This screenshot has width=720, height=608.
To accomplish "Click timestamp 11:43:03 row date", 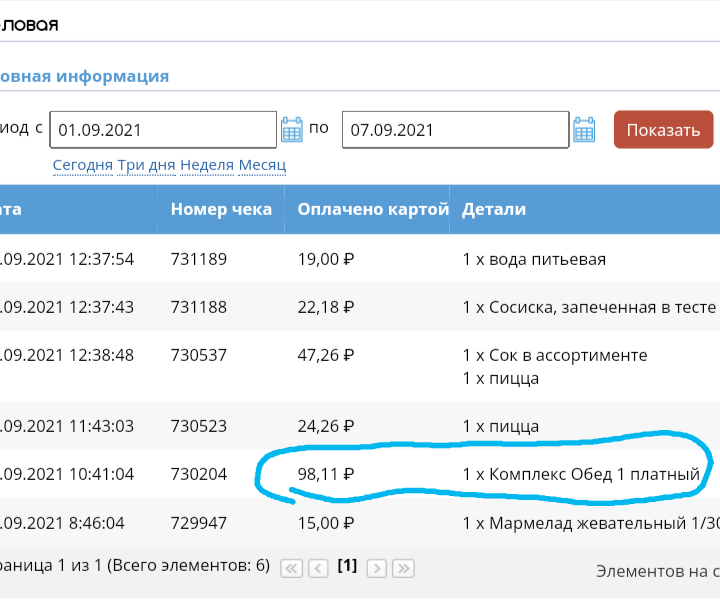I will [101, 427].
